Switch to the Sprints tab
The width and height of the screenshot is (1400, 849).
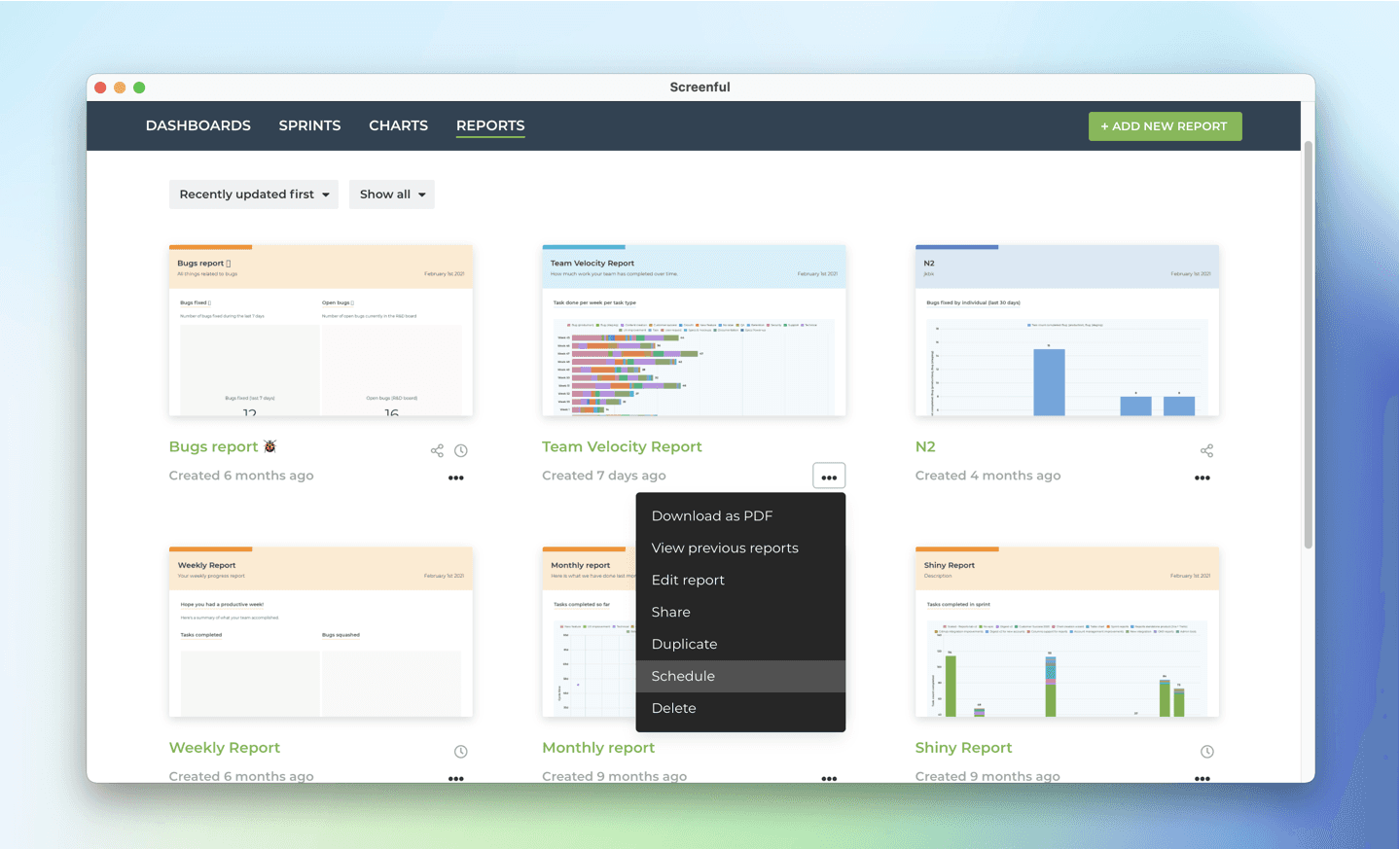point(309,125)
